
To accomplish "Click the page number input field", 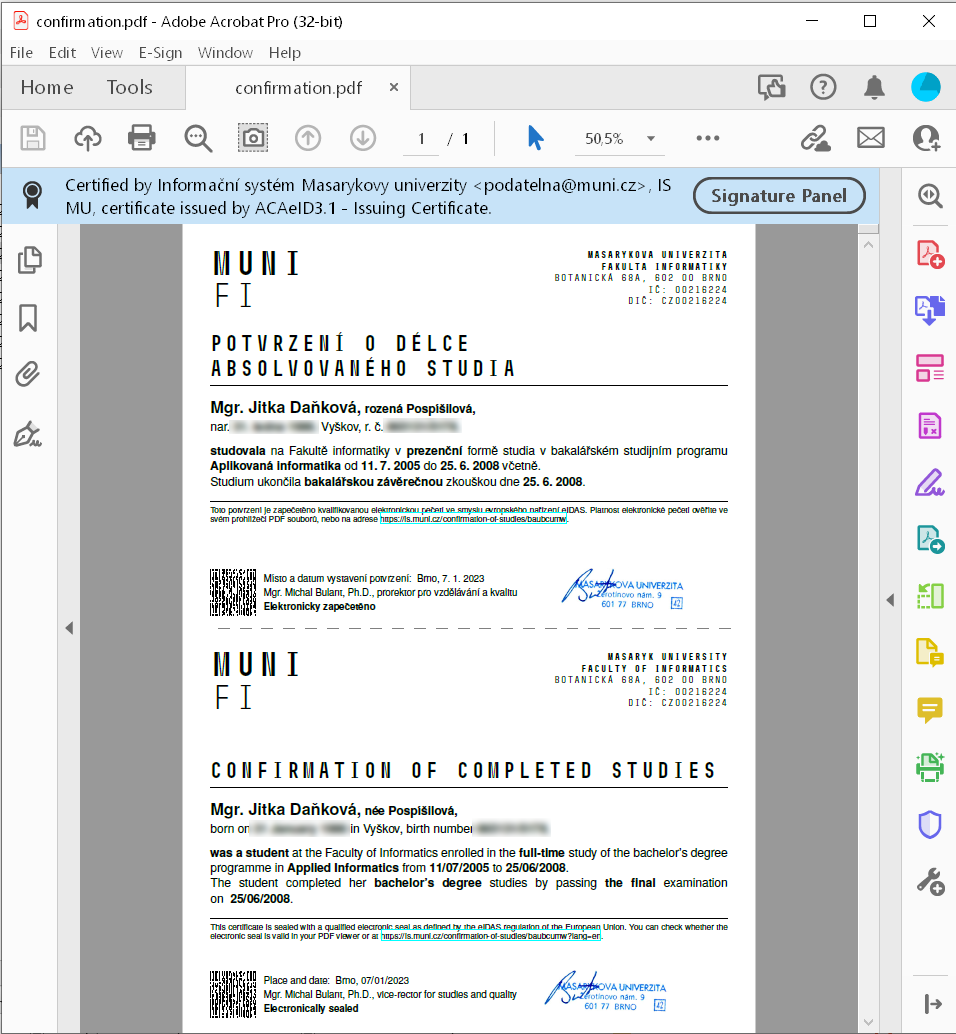I will (x=421, y=139).
